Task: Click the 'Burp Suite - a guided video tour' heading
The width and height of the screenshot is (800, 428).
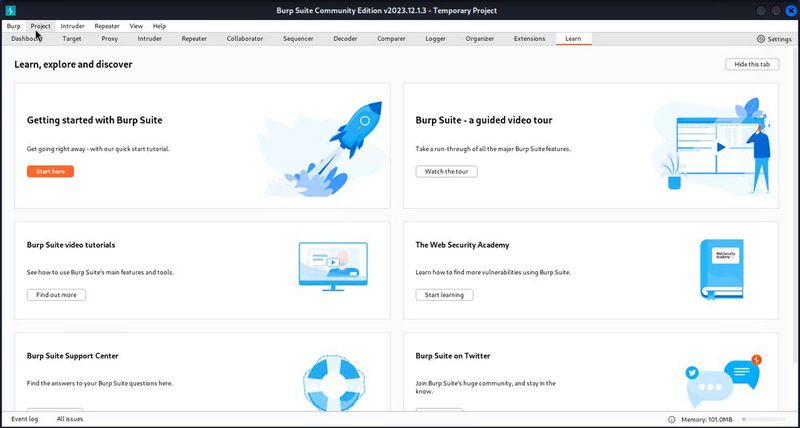Action: pyautogui.click(x=484, y=120)
